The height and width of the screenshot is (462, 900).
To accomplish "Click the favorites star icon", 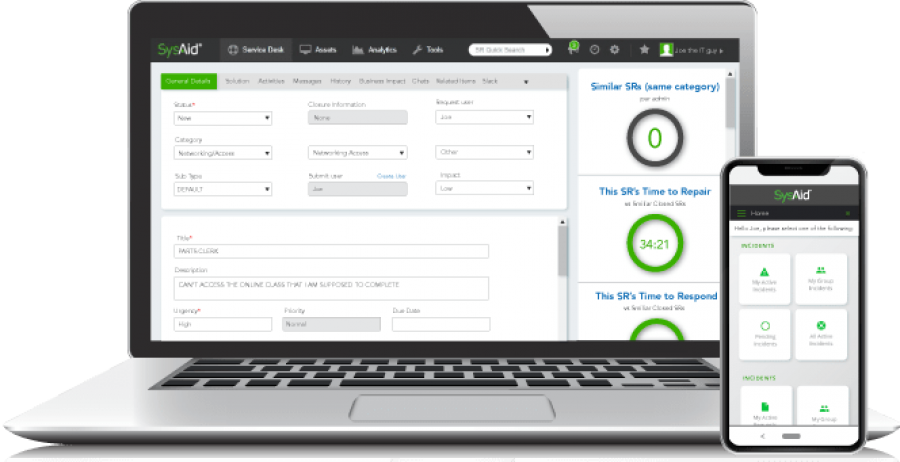I will [644, 49].
